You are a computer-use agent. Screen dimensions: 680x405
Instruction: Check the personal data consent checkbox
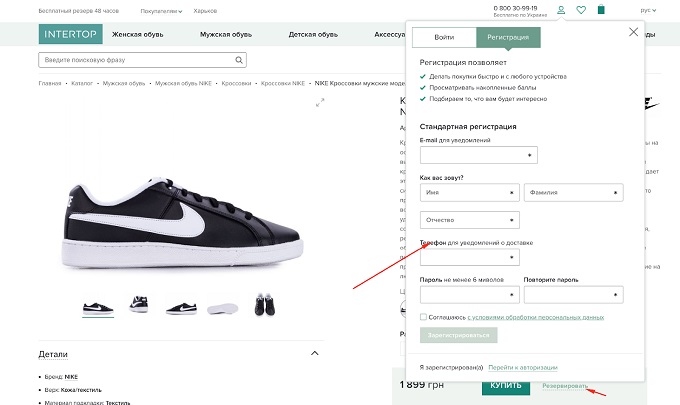(424, 317)
